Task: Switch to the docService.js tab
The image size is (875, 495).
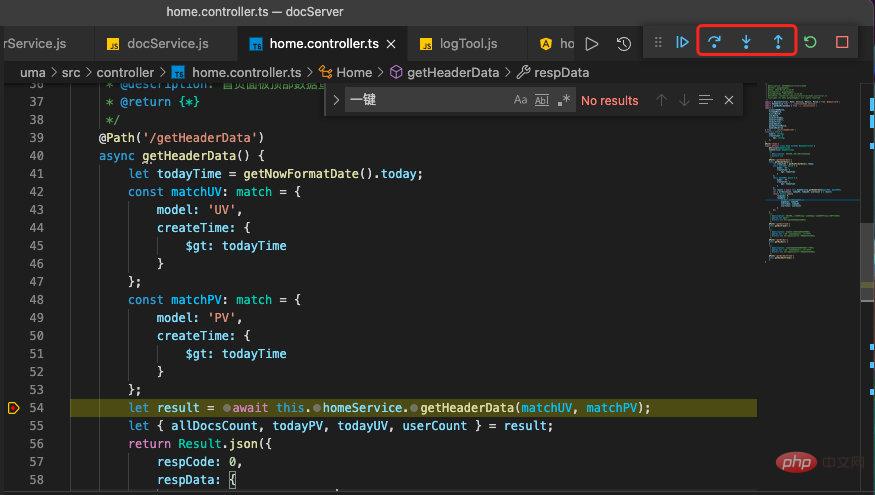Action: click(167, 44)
